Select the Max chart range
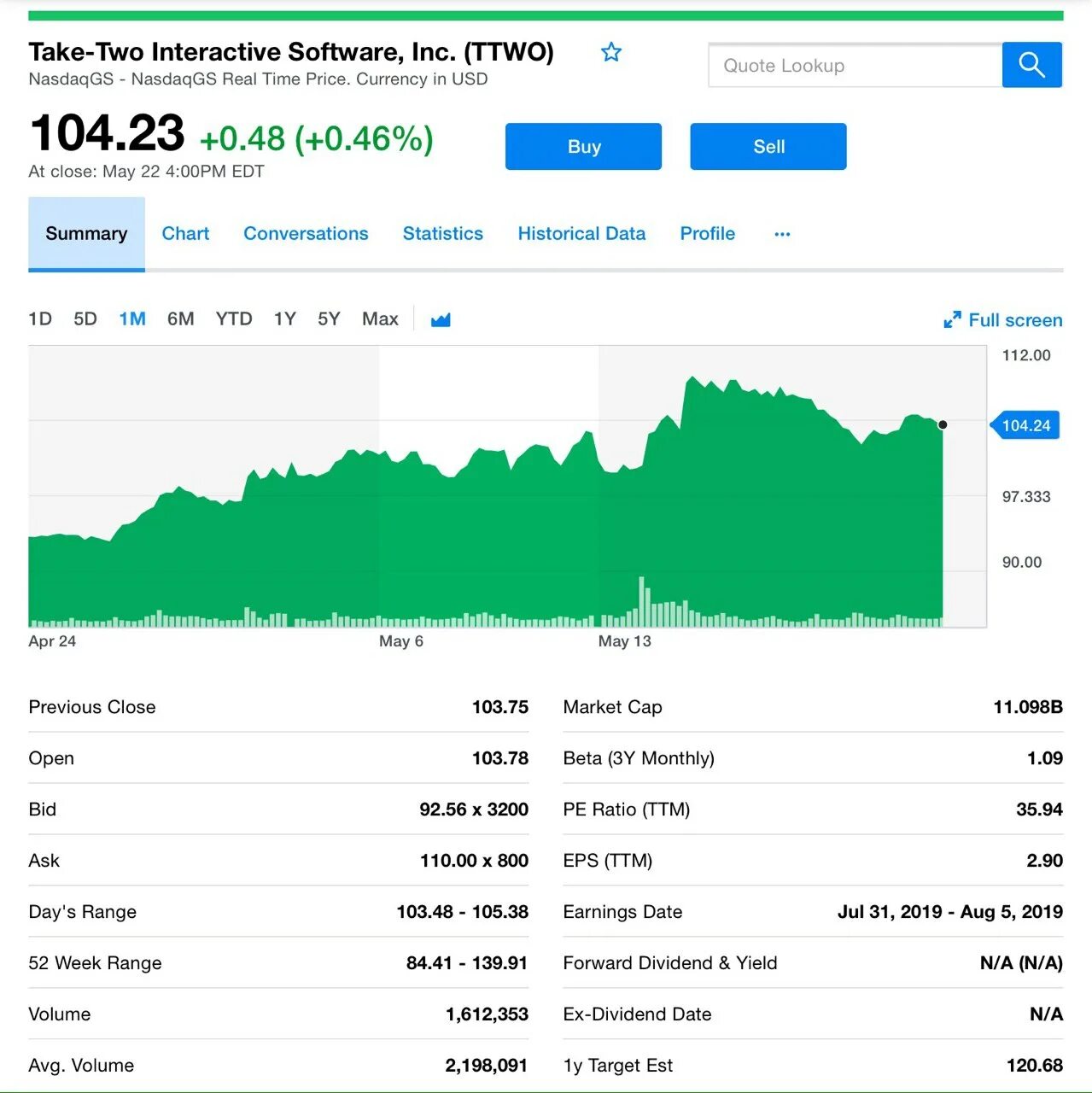This screenshot has width=1092, height=1093. point(380,319)
